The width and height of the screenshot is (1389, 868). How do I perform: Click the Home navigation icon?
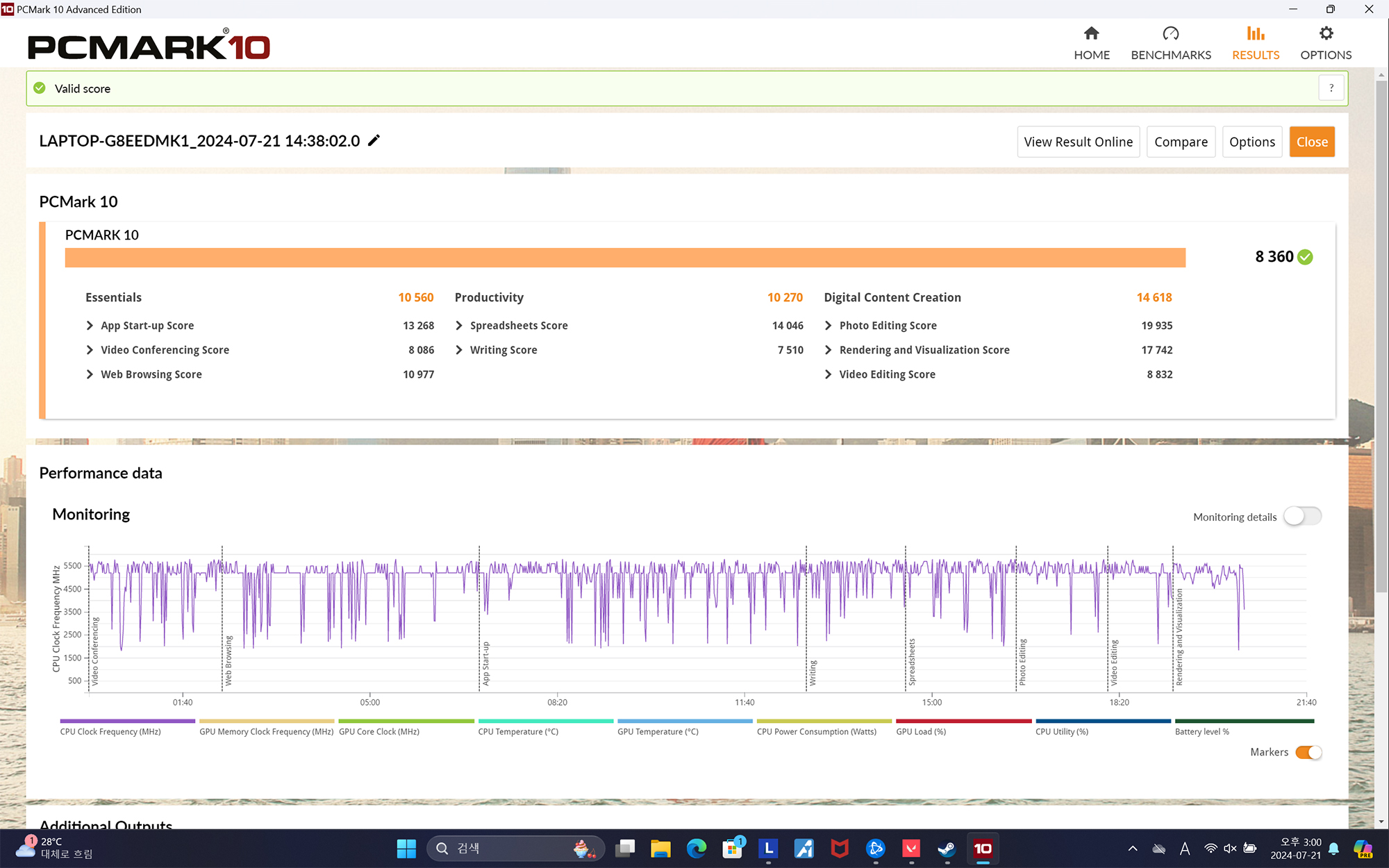click(x=1091, y=33)
